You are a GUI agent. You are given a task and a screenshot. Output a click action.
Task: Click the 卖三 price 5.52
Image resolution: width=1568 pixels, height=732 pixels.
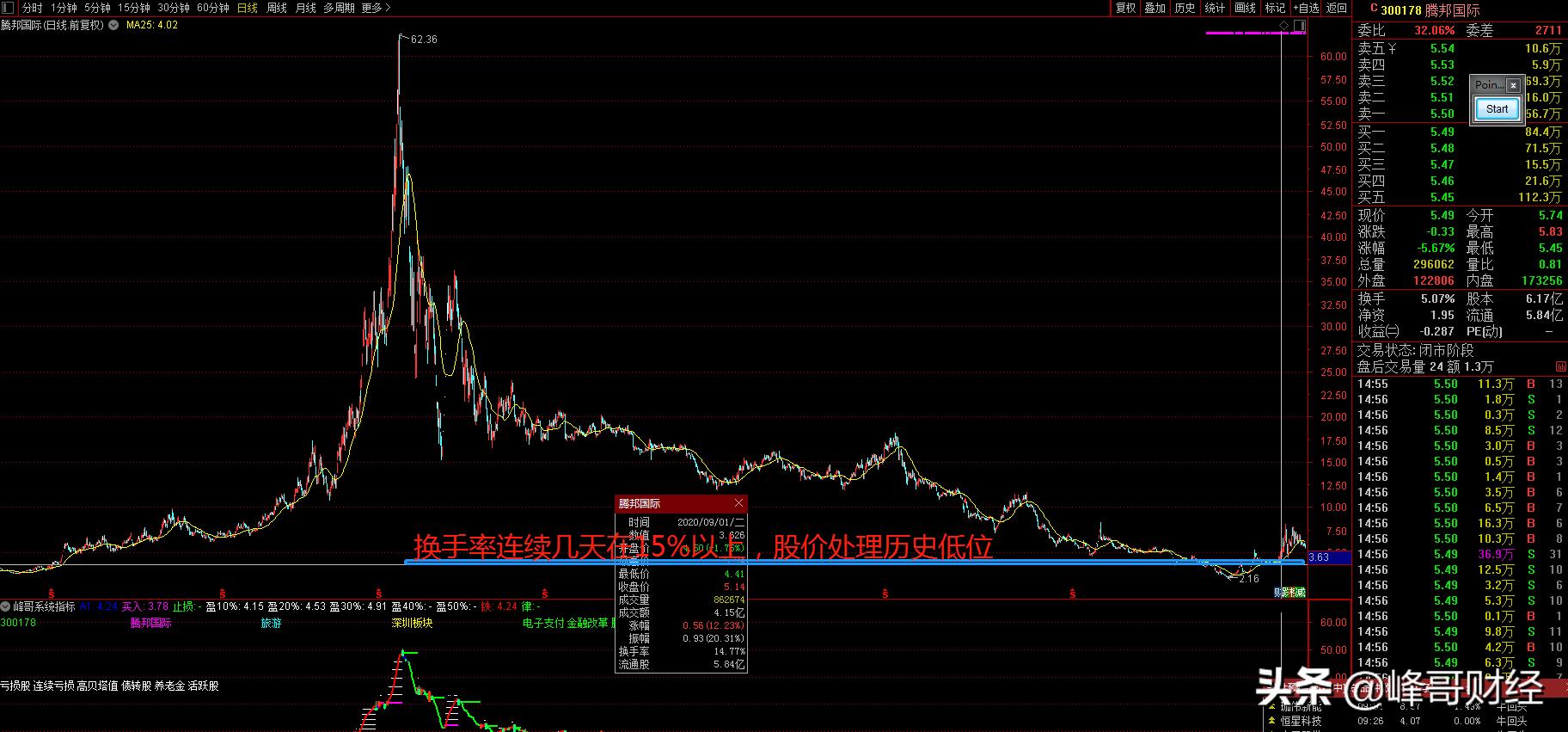click(x=1442, y=81)
